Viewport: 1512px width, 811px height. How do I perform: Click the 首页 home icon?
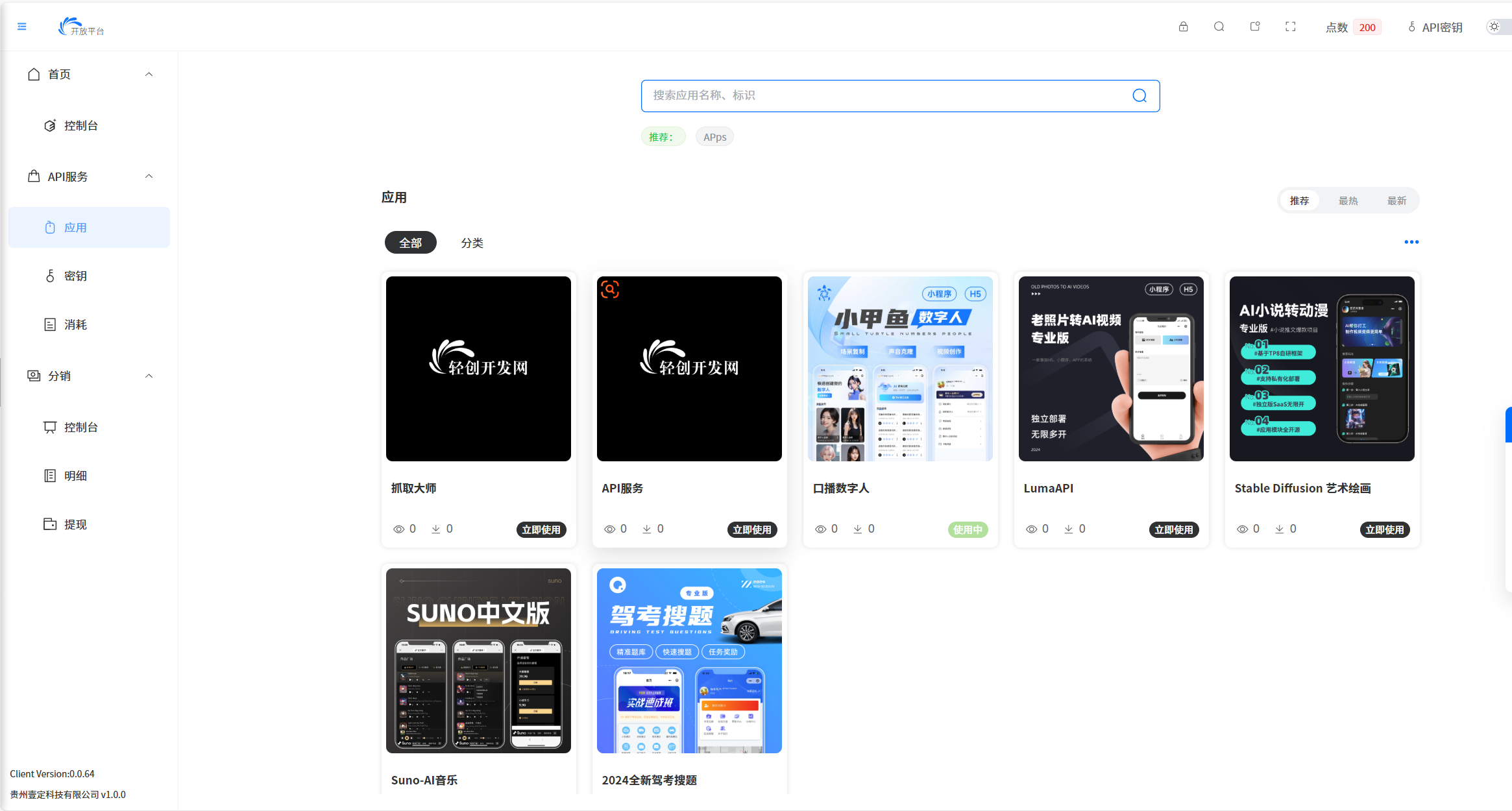[x=34, y=75]
